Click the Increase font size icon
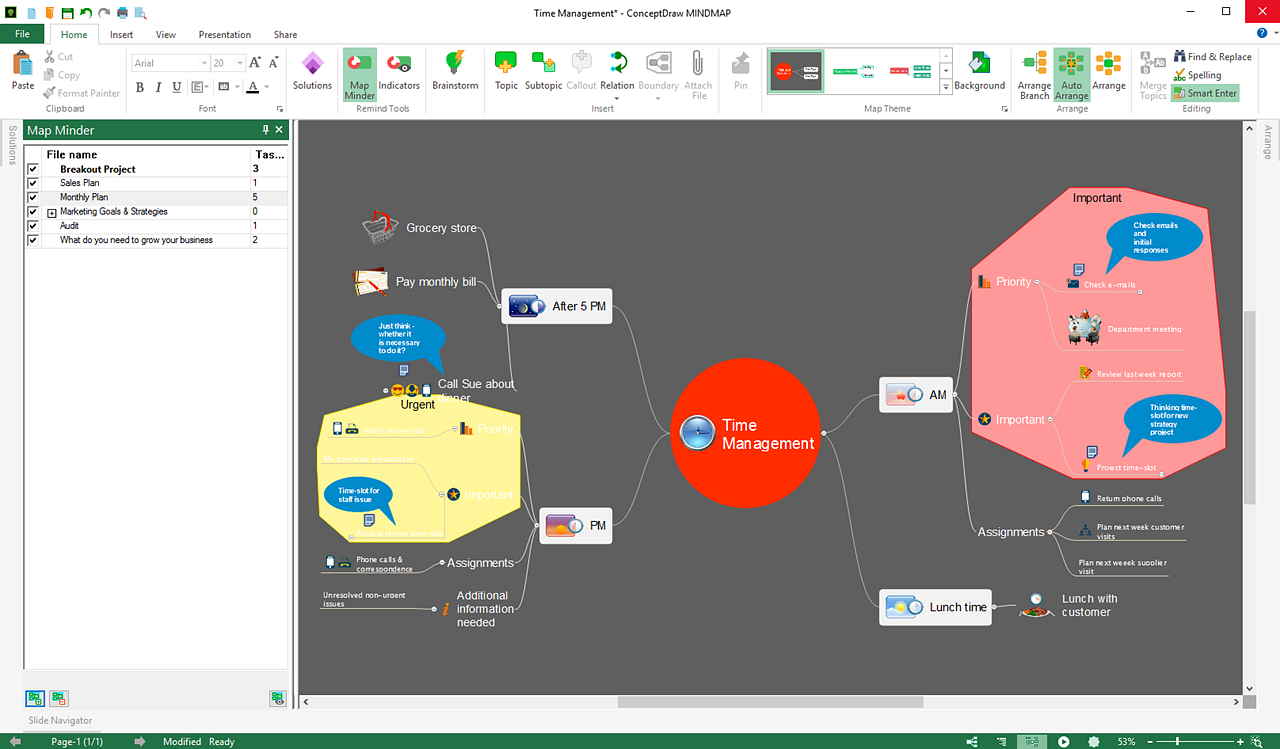Image resolution: width=1280 pixels, height=749 pixels. [x=256, y=62]
